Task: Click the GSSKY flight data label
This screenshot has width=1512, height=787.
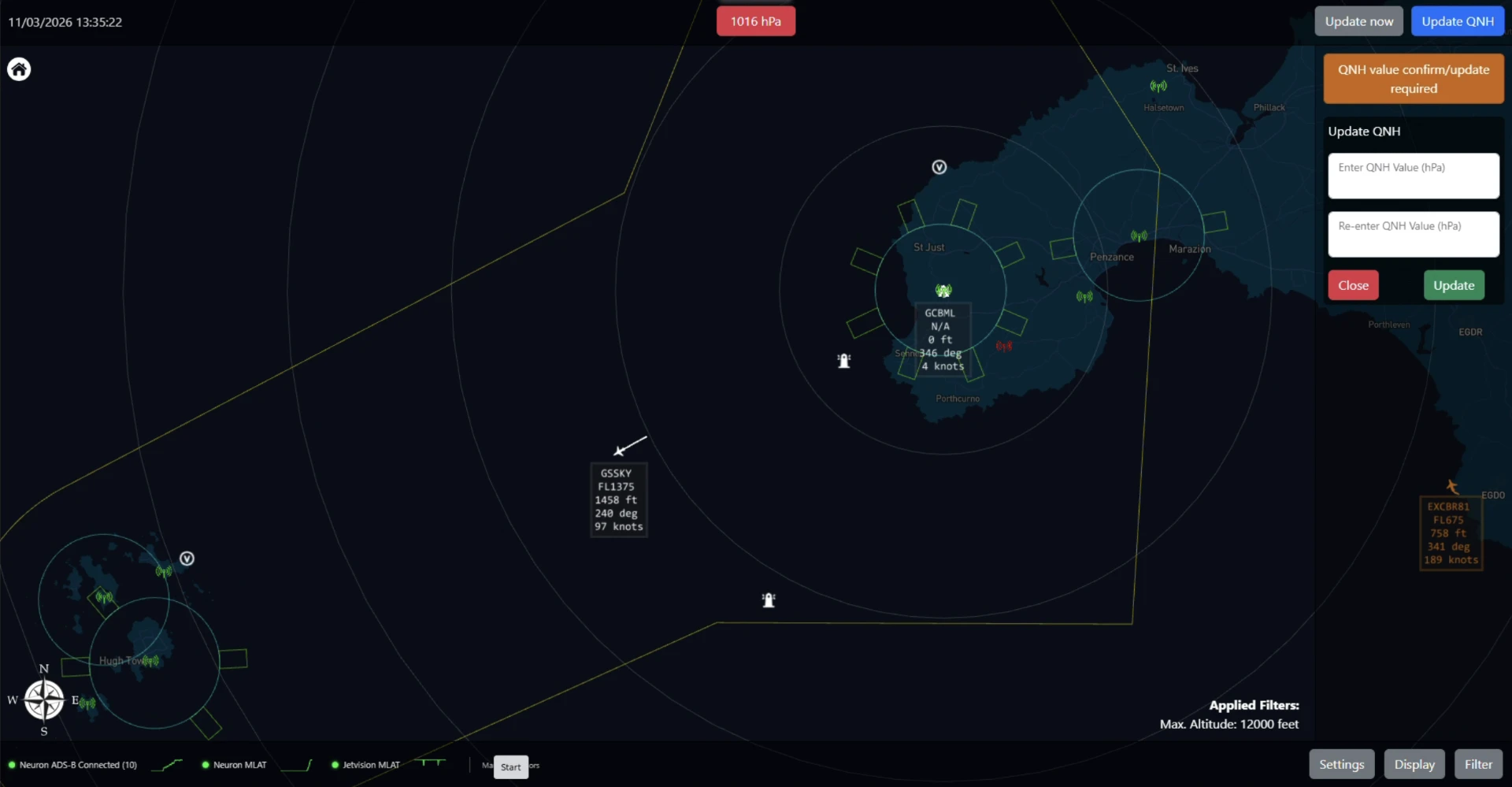Action: (x=619, y=500)
